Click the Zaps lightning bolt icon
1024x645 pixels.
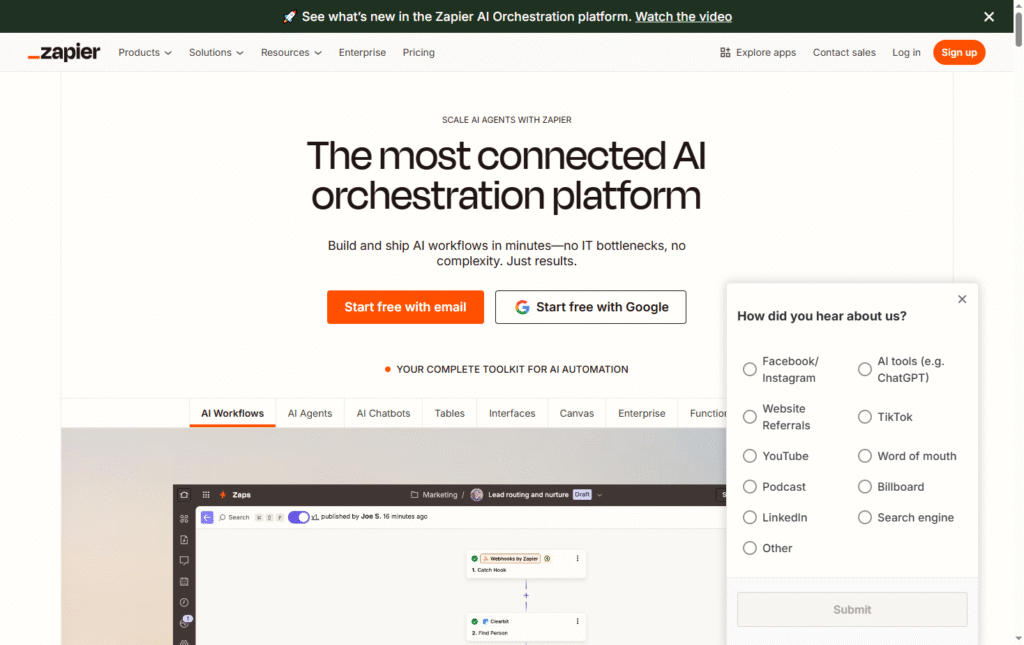223,495
